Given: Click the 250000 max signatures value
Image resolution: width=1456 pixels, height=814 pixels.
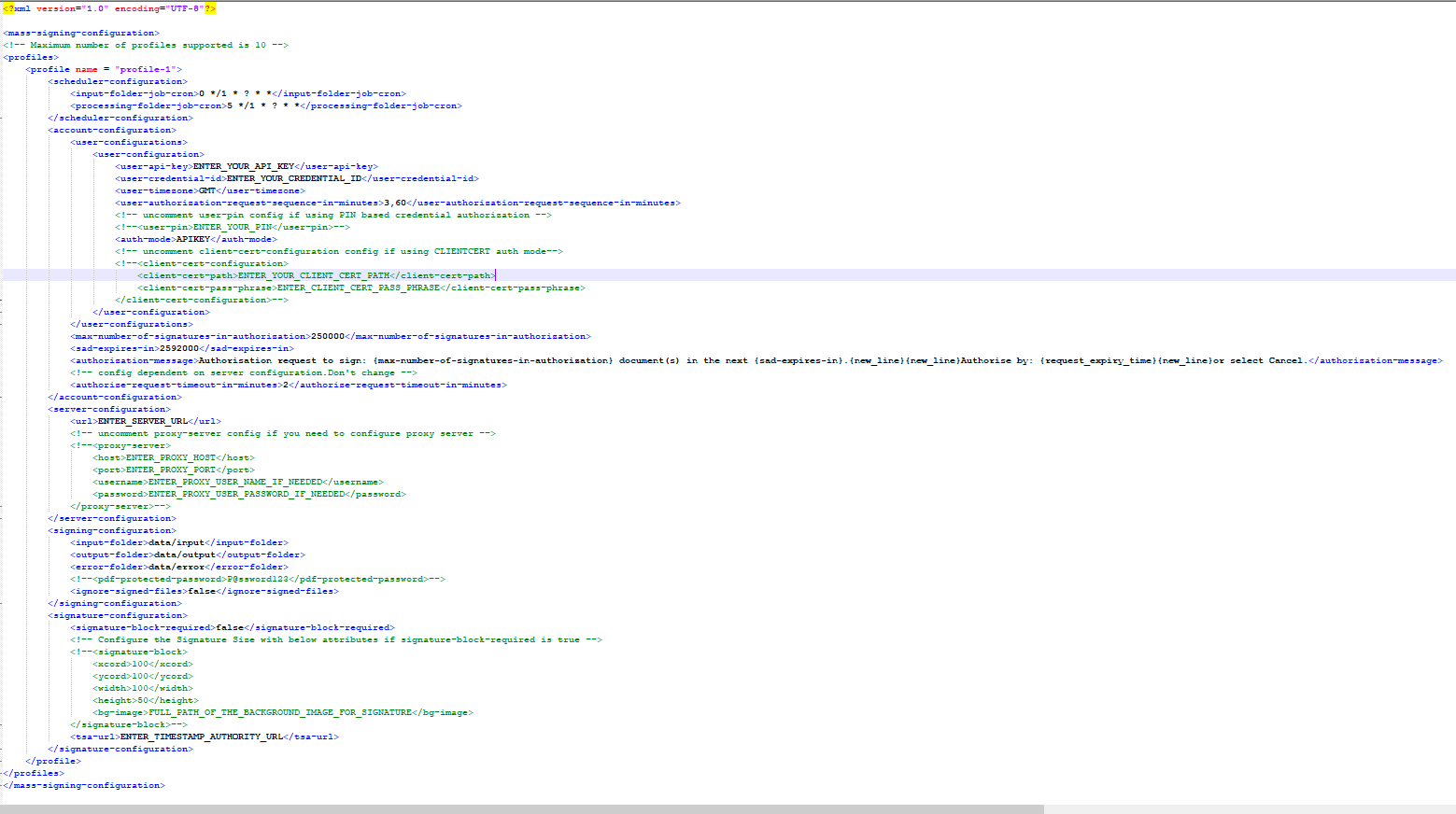Looking at the screenshot, I should tap(328, 336).
